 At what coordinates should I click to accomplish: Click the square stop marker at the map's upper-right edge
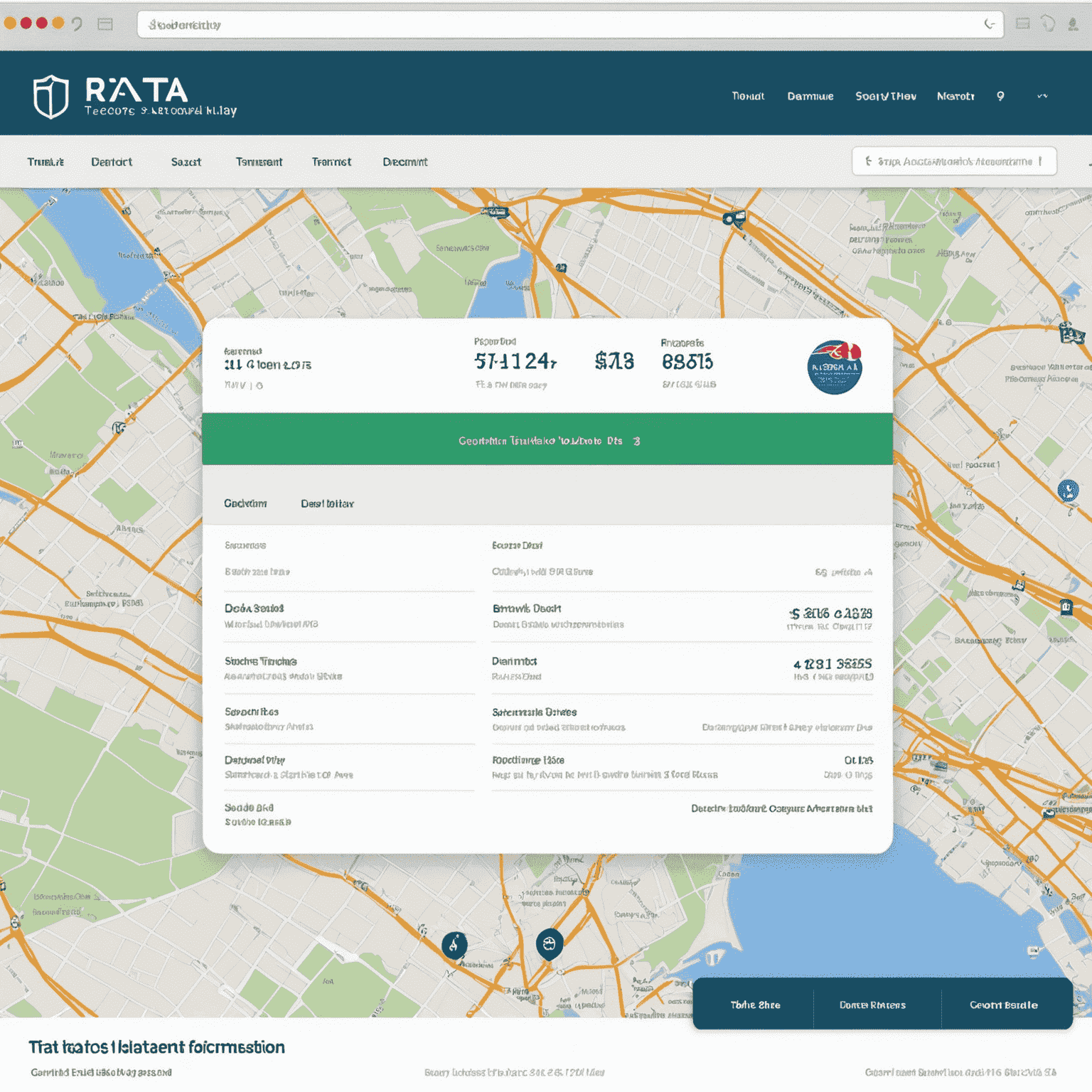pyautogui.click(x=1071, y=333)
